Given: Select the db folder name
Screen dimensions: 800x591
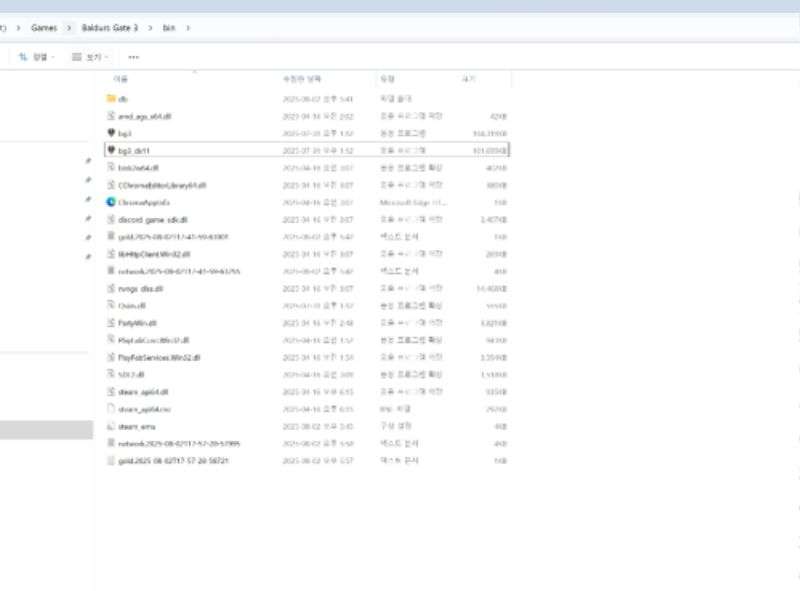Looking at the screenshot, I should tap(122, 99).
